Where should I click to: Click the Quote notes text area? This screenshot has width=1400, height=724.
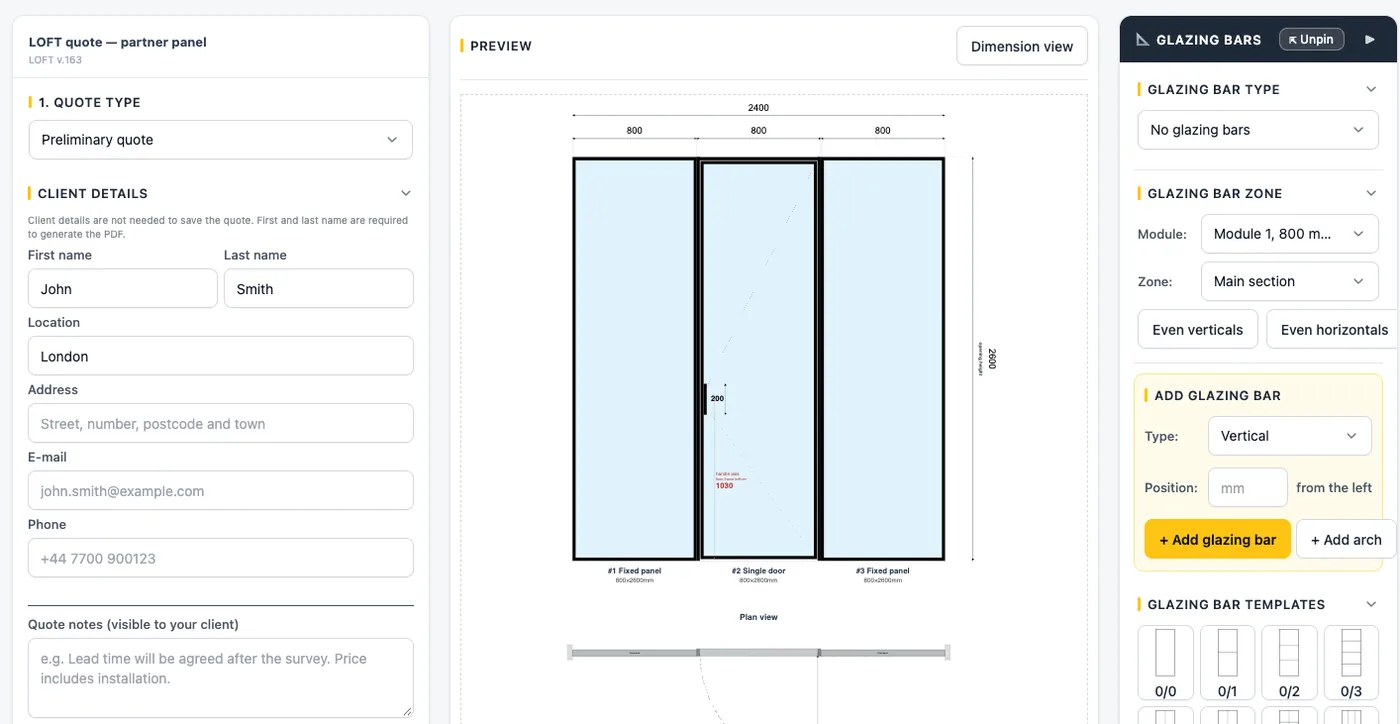(x=220, y=678)
